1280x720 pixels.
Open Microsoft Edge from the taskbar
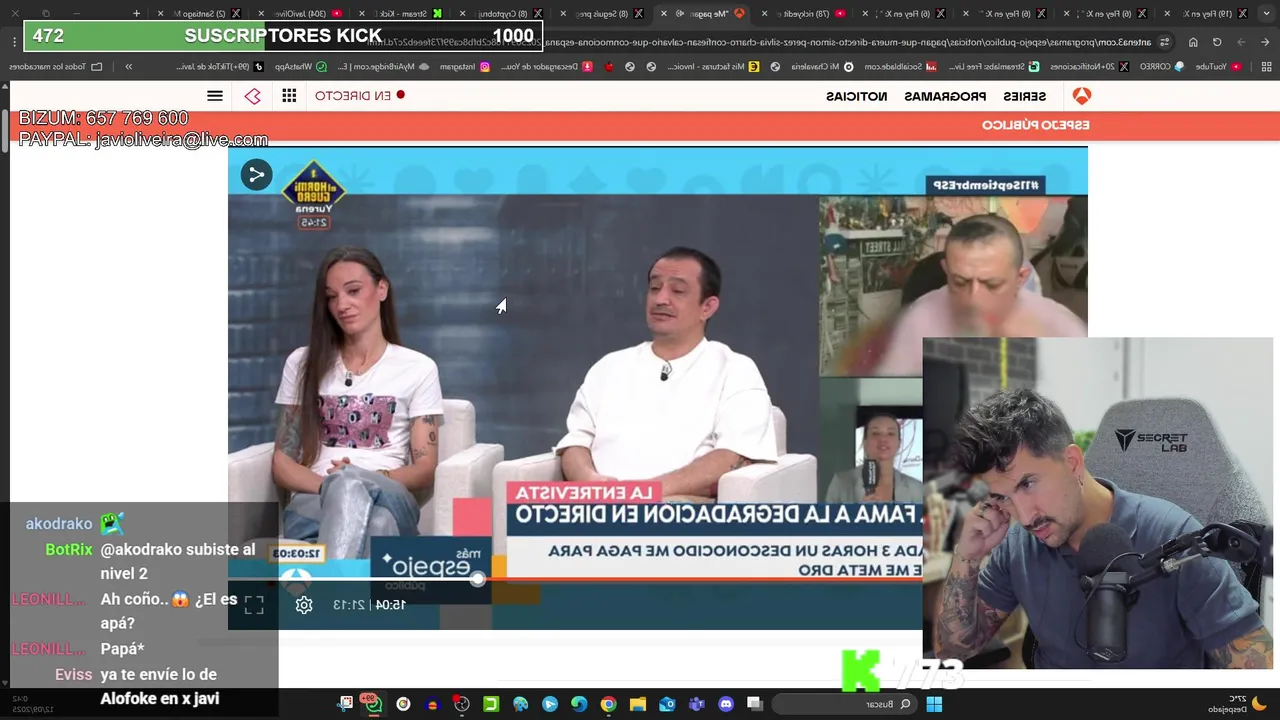click(x=579, y=704)
